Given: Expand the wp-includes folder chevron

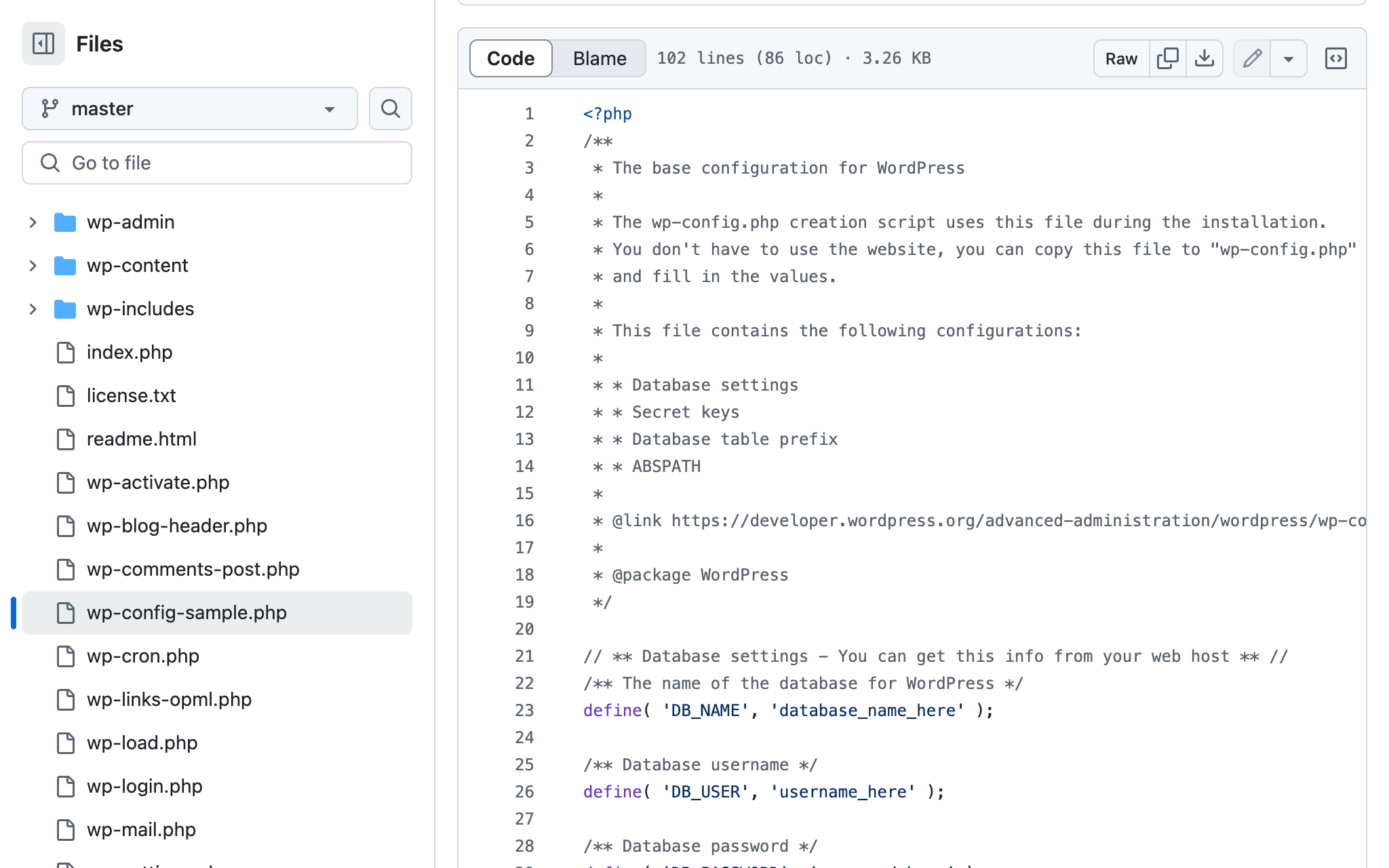Looking at the screenshot, I should (33, 309).
